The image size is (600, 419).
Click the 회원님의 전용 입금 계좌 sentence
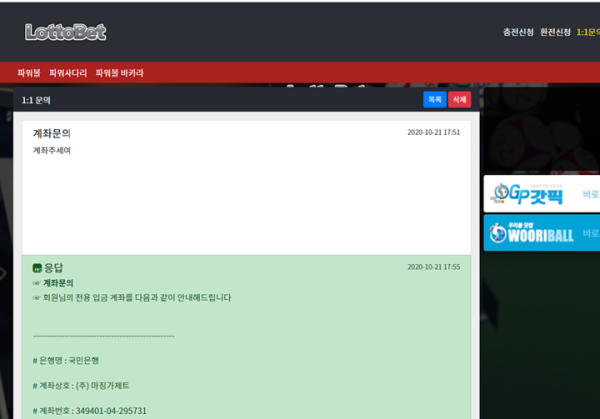(x=137, y=298)
